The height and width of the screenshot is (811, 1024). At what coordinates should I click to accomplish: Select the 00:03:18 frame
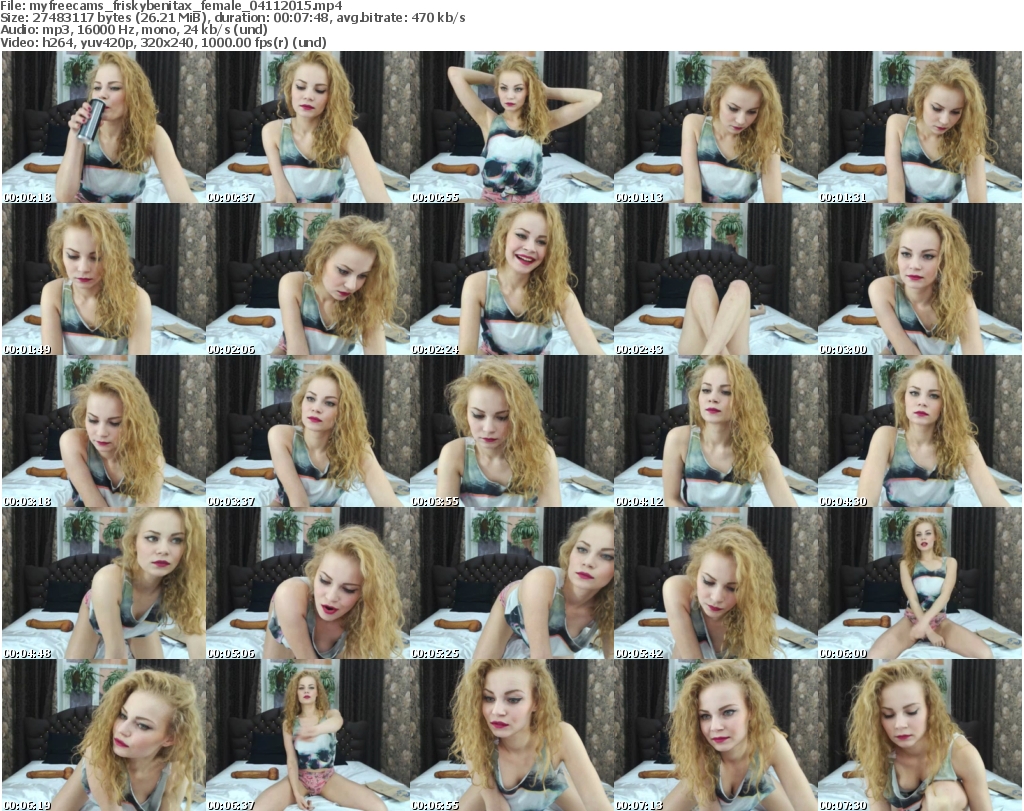point(104,431)
